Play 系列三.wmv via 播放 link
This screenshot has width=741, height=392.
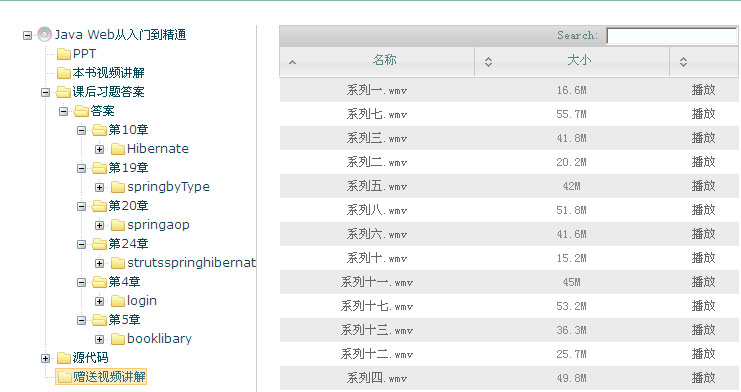[704, 138]
